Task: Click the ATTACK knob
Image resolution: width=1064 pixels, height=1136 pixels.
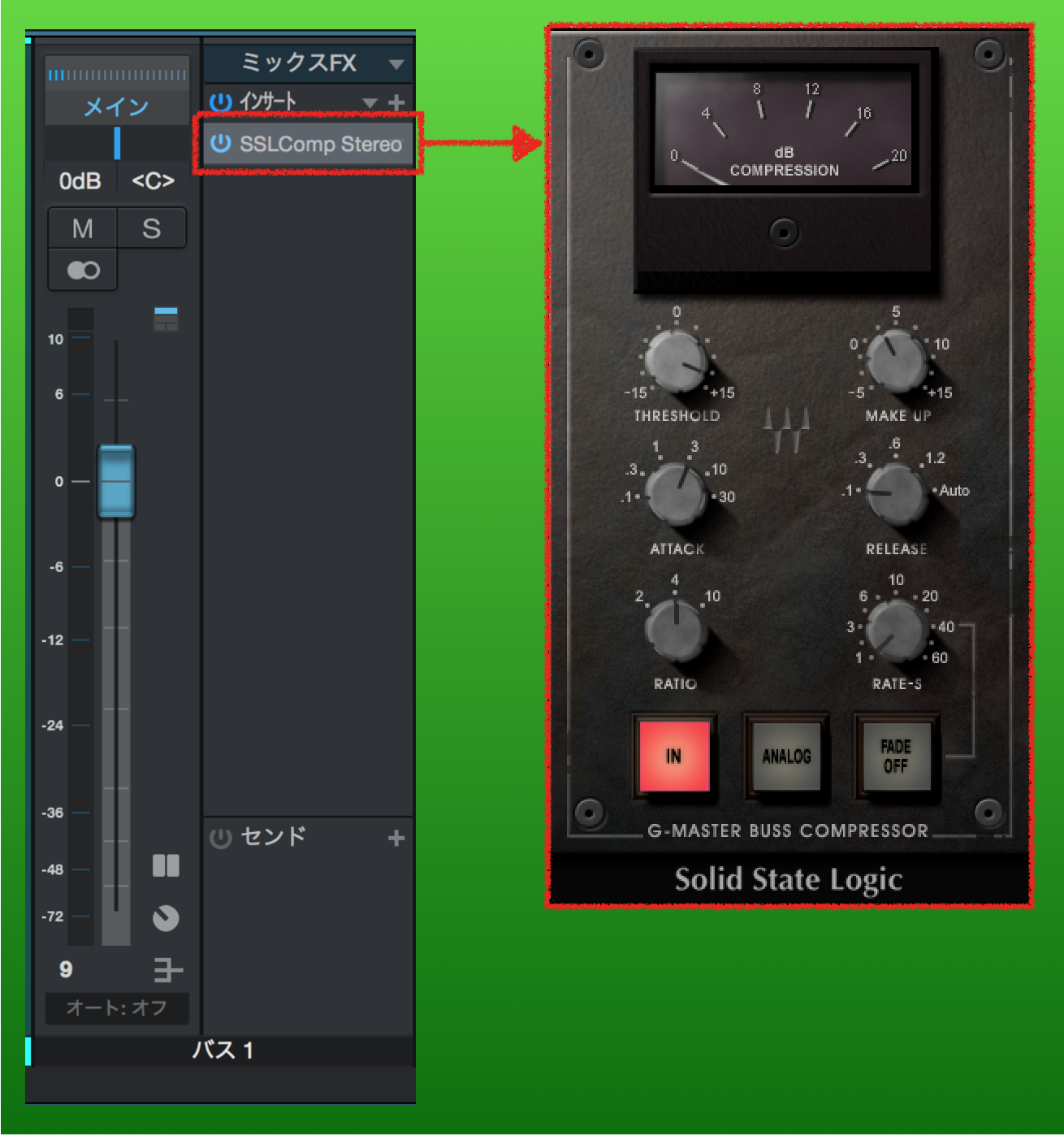Action: pos(676,494)
